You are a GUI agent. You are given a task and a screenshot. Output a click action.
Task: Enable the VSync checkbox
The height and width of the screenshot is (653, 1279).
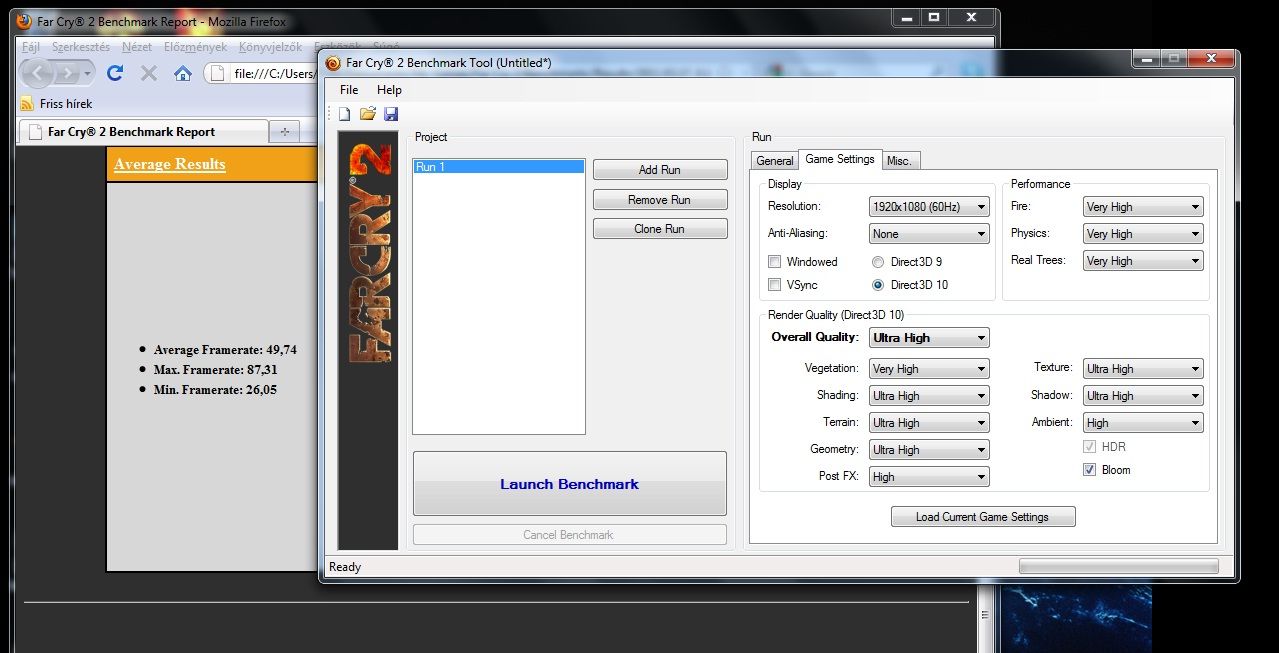tap(774, 285)
